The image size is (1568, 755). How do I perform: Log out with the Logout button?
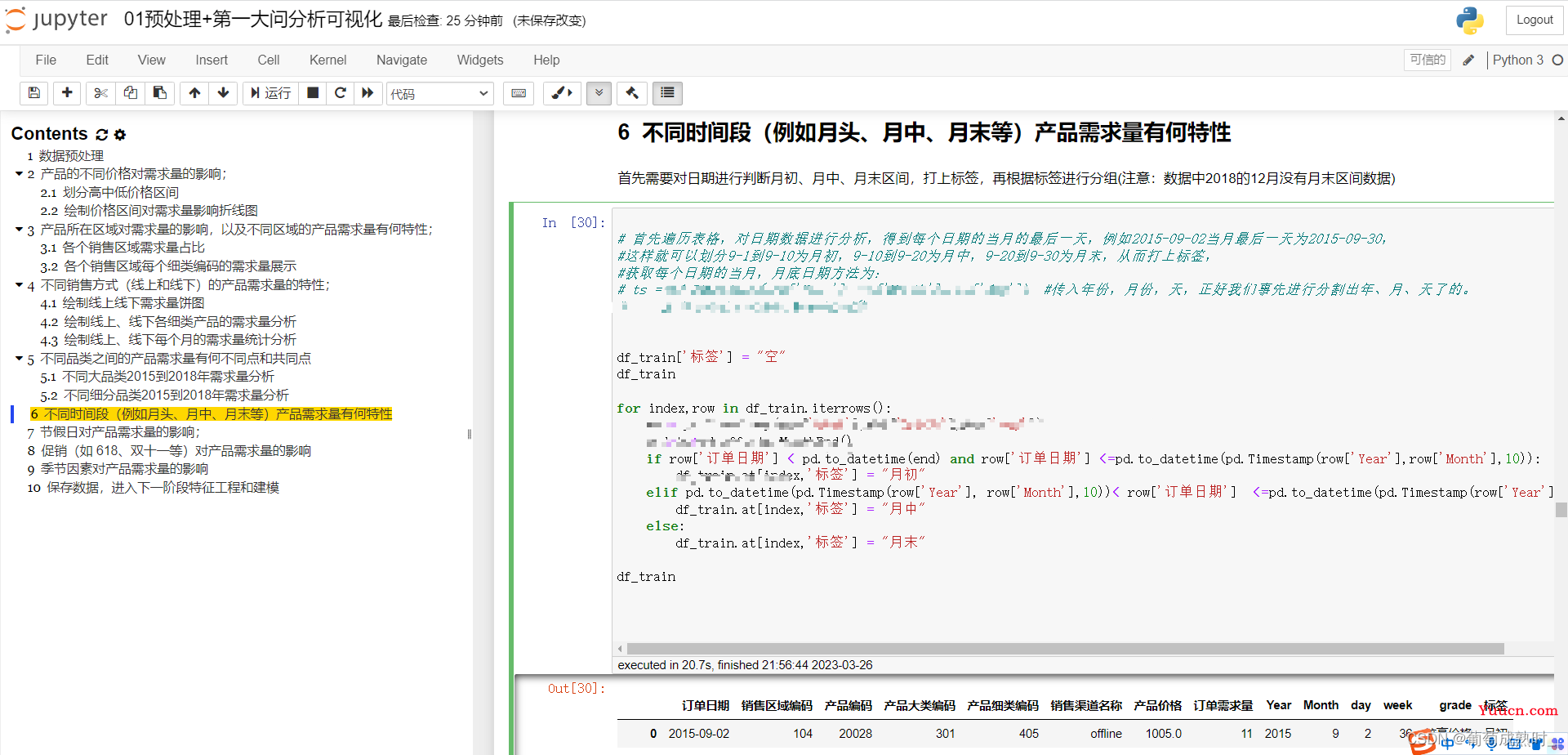coord(1535,20)
